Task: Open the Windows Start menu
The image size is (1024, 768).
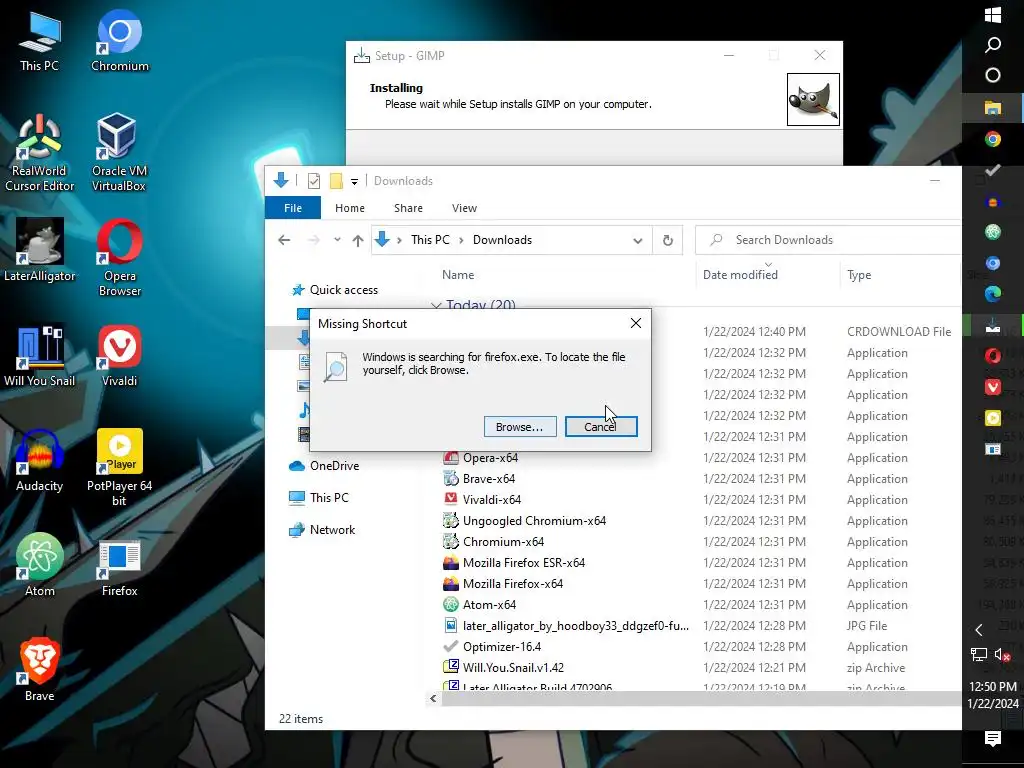Action: [x=993, y=14]
